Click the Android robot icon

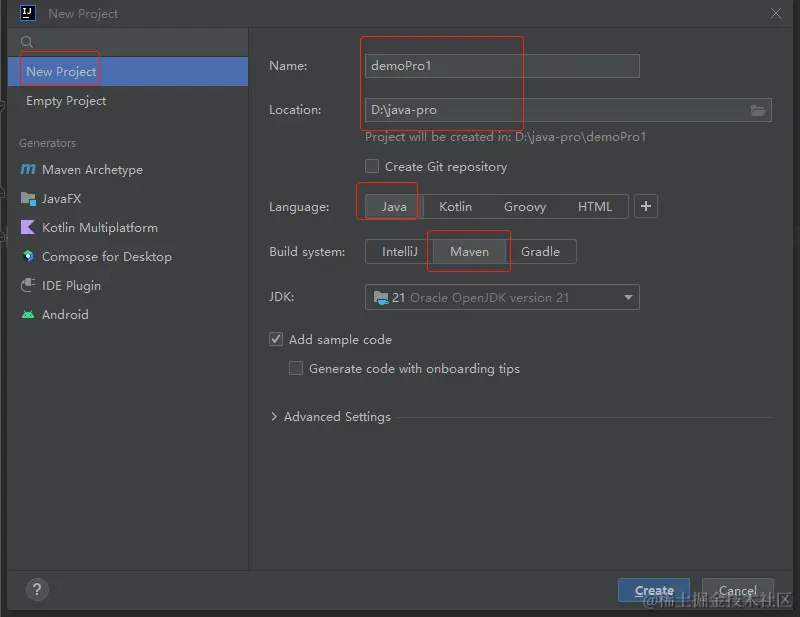[28, 314]
